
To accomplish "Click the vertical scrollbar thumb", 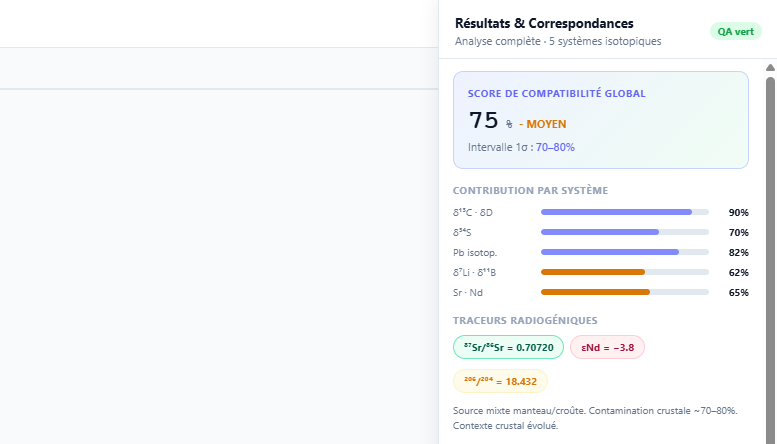I will (x=770, y=250).
